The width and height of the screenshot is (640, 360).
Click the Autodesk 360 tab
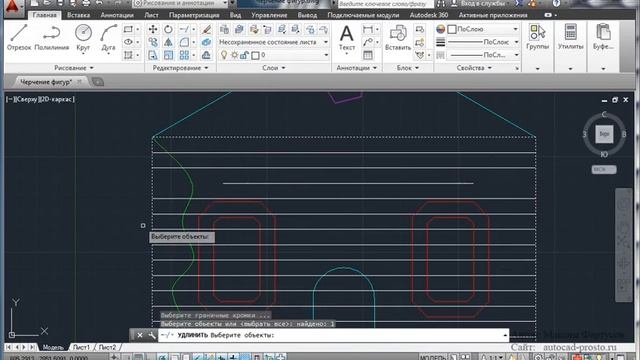coord(429,15)
